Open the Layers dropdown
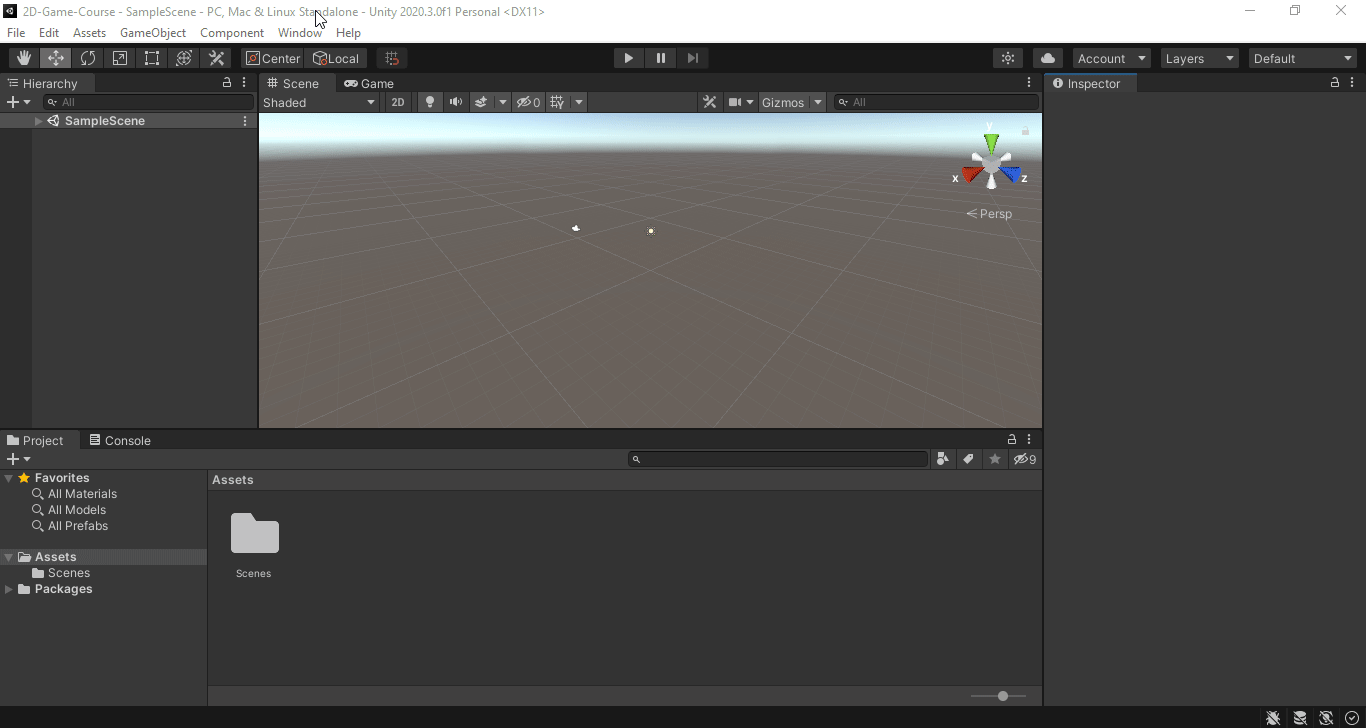The height and width of the screenshot is (728, 1366). tap(1200, 58)
